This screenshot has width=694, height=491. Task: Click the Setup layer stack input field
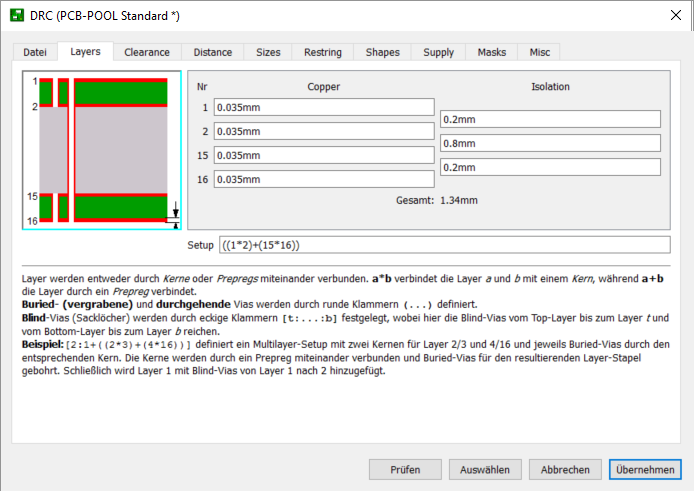tap(445, 245)
